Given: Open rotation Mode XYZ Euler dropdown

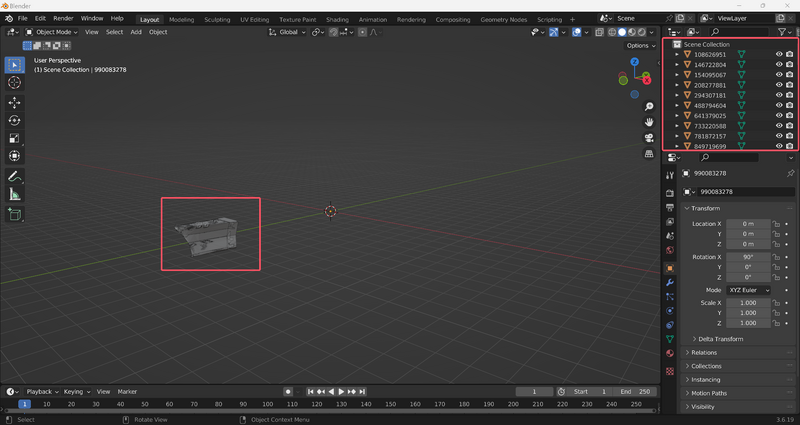Looking at the screenshot, I should pos(748,290).
